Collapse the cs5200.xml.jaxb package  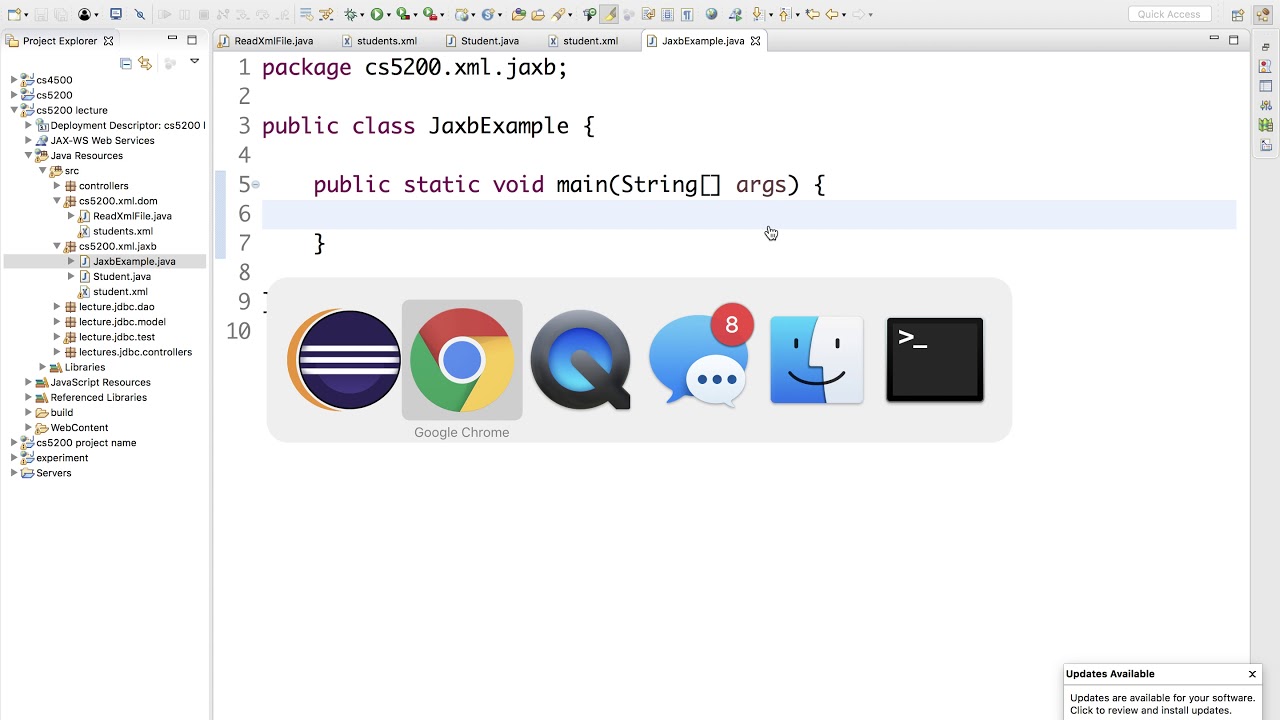(x=57, y=246)
